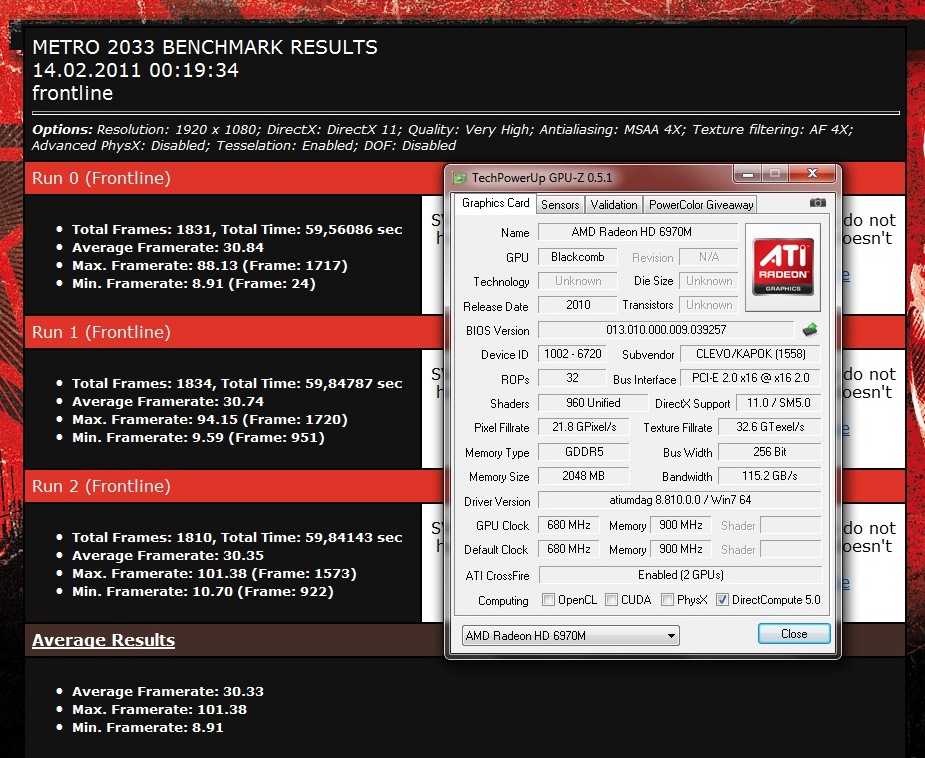Click the Memory Size field 2048 MB

click(x=584, y=476)
